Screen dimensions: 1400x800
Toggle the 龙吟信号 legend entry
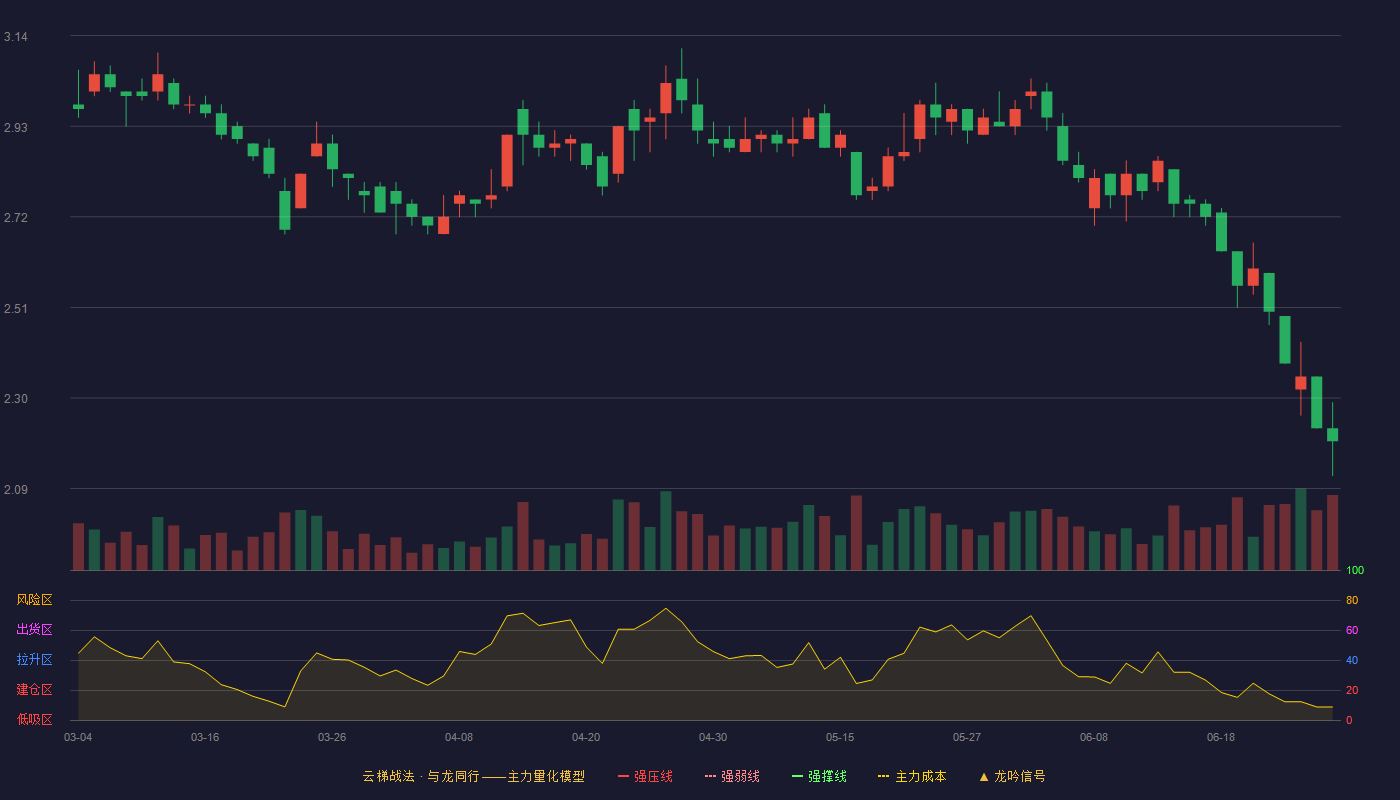(1012, 776)
